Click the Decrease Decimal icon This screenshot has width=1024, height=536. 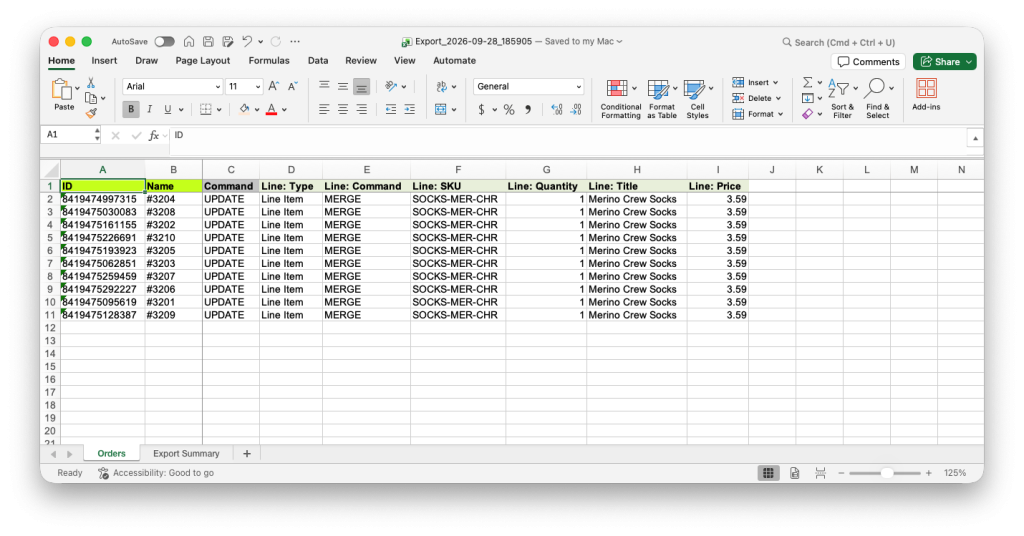[x=576, y=110]
